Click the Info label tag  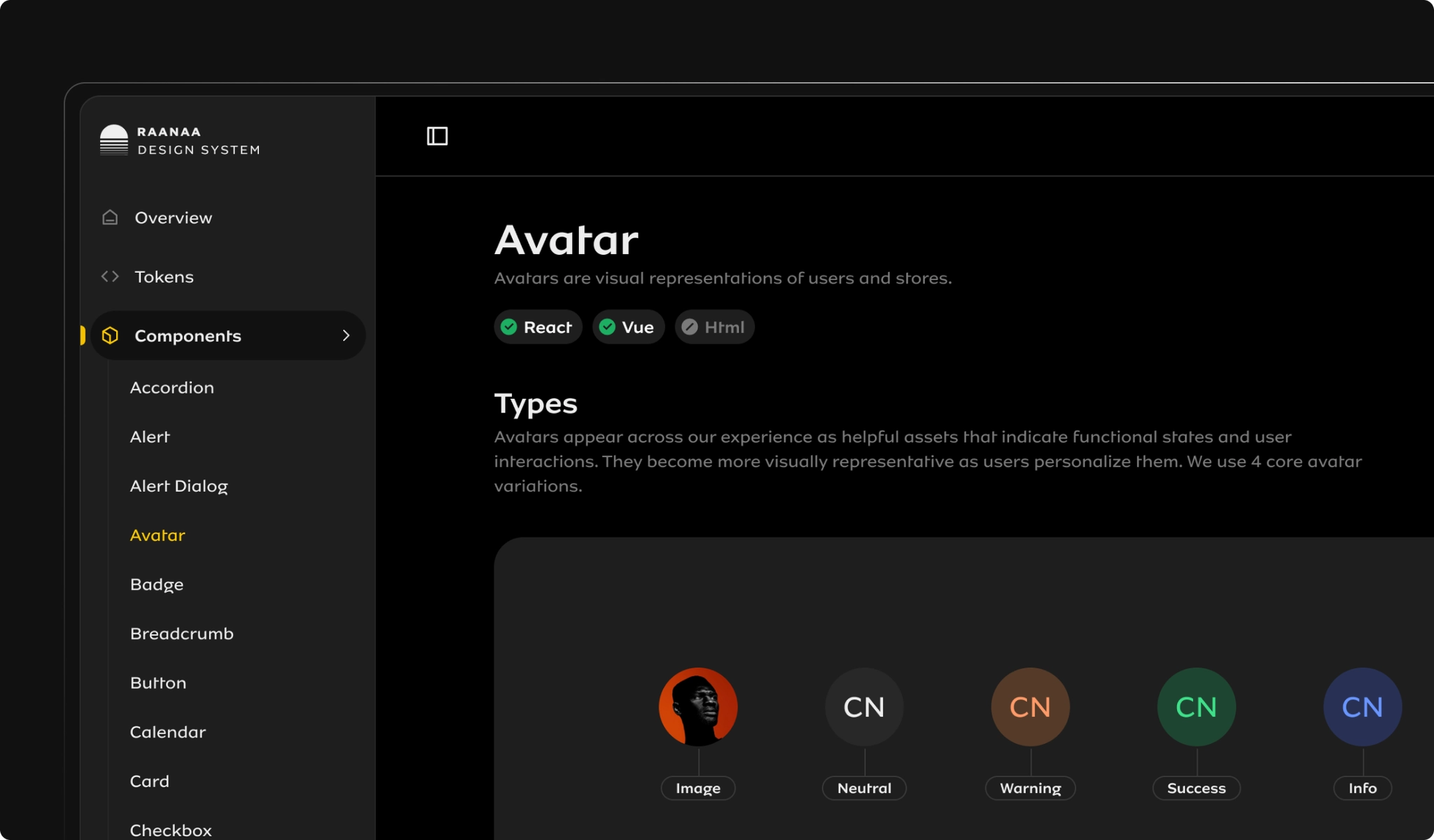coord(1362,788)
